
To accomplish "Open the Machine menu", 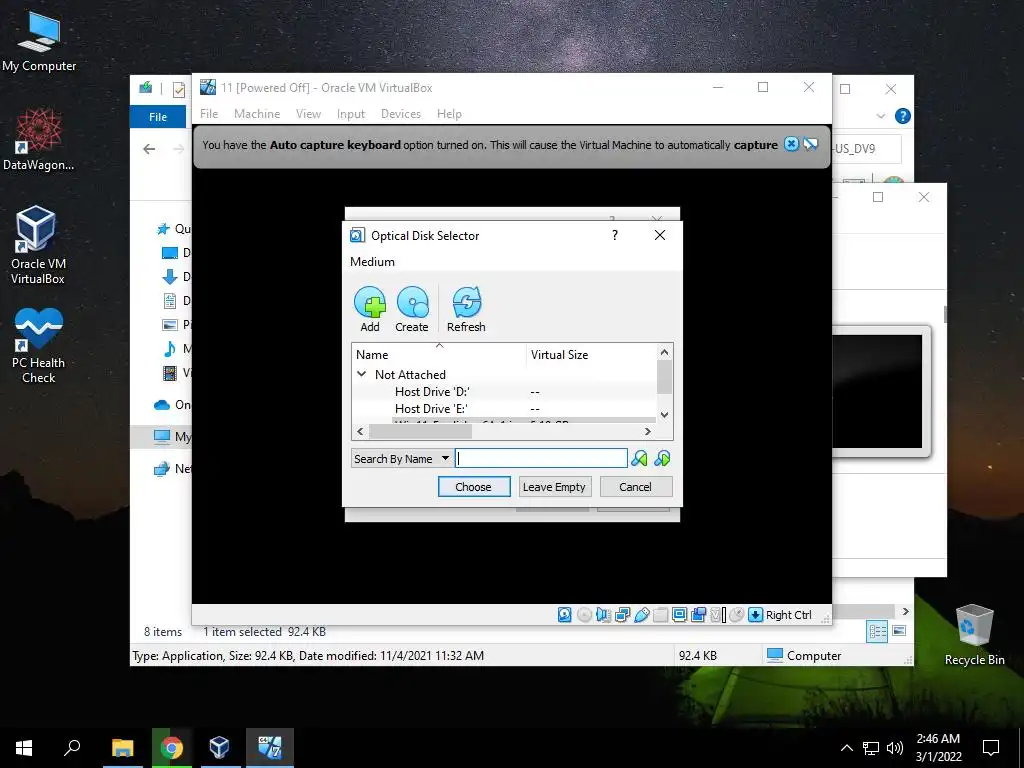I will [257, 114].
